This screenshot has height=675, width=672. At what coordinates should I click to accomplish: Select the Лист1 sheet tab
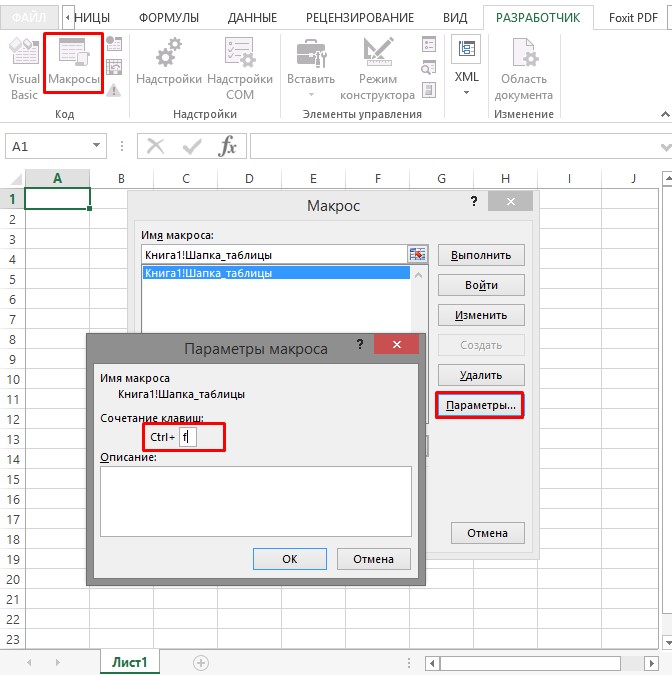(129, 662)
